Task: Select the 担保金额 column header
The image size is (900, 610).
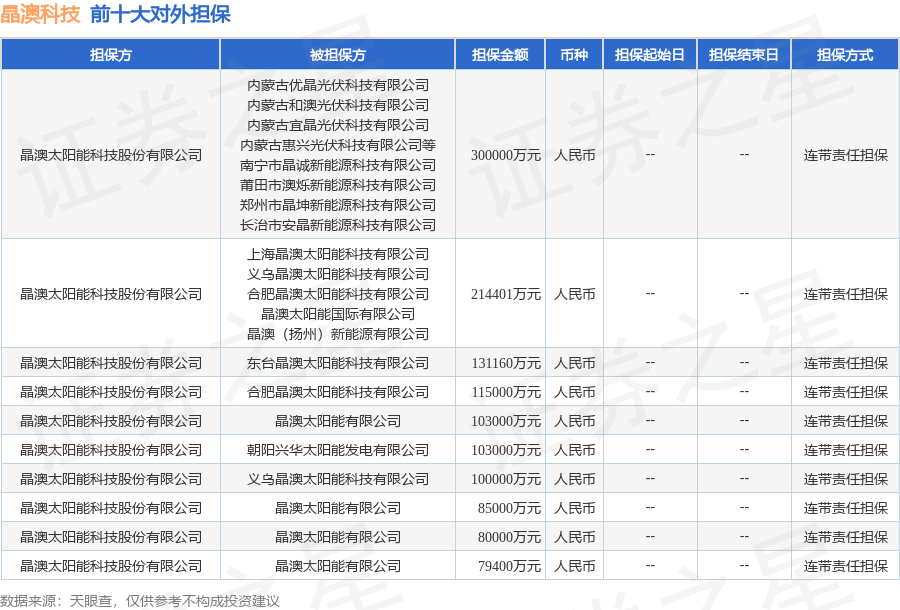Action: point(500,55)
